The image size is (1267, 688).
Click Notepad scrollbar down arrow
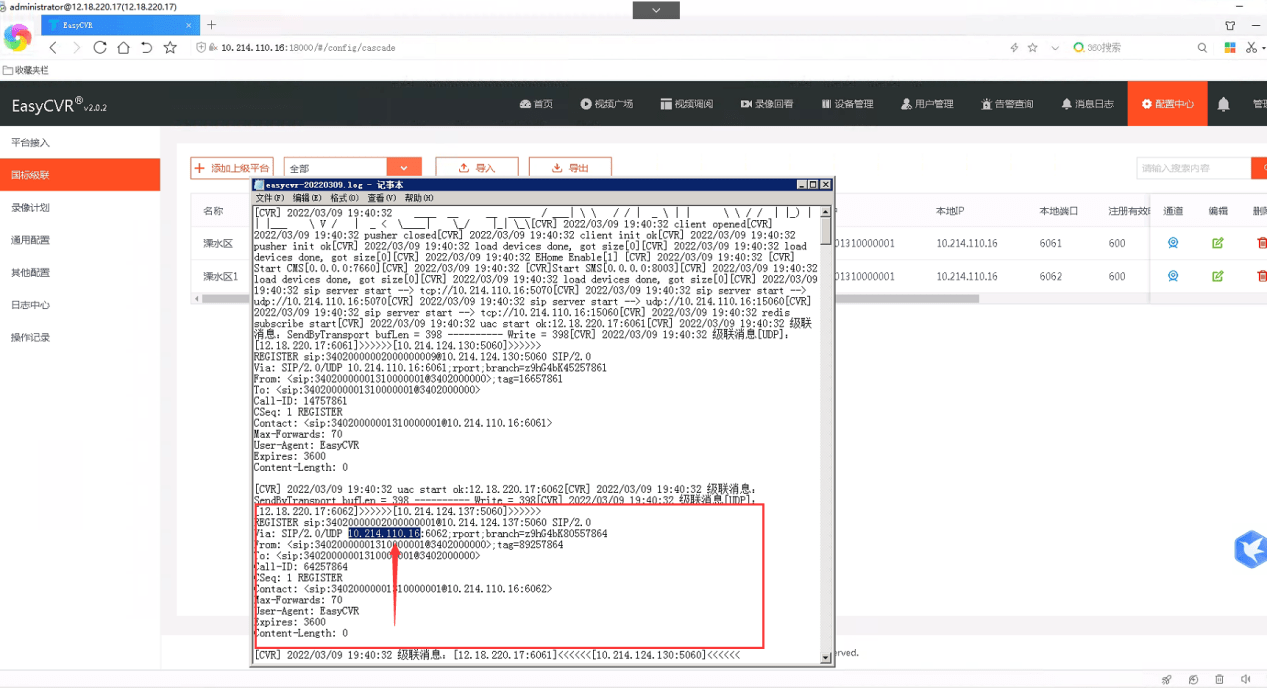(x=826, y=657)
